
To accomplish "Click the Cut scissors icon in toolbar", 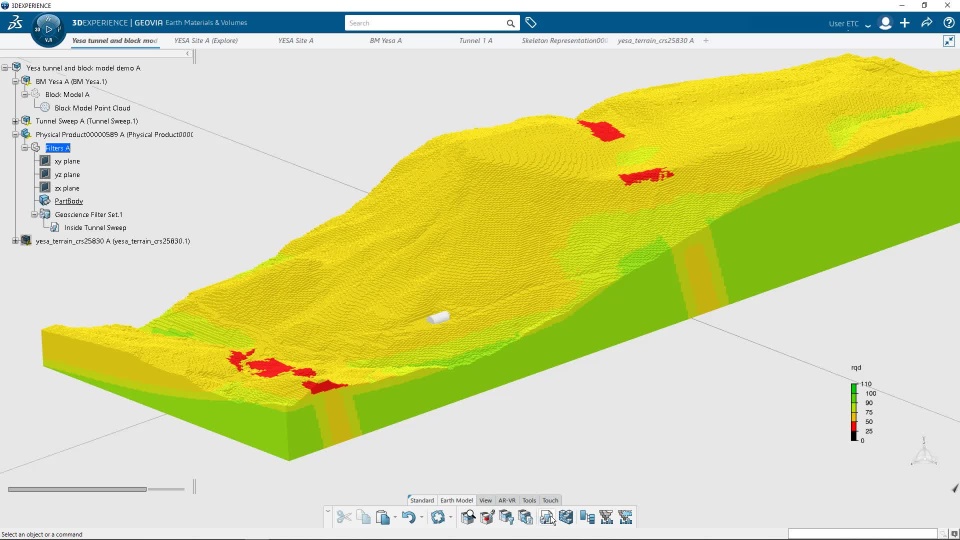I will click(344, 517).
